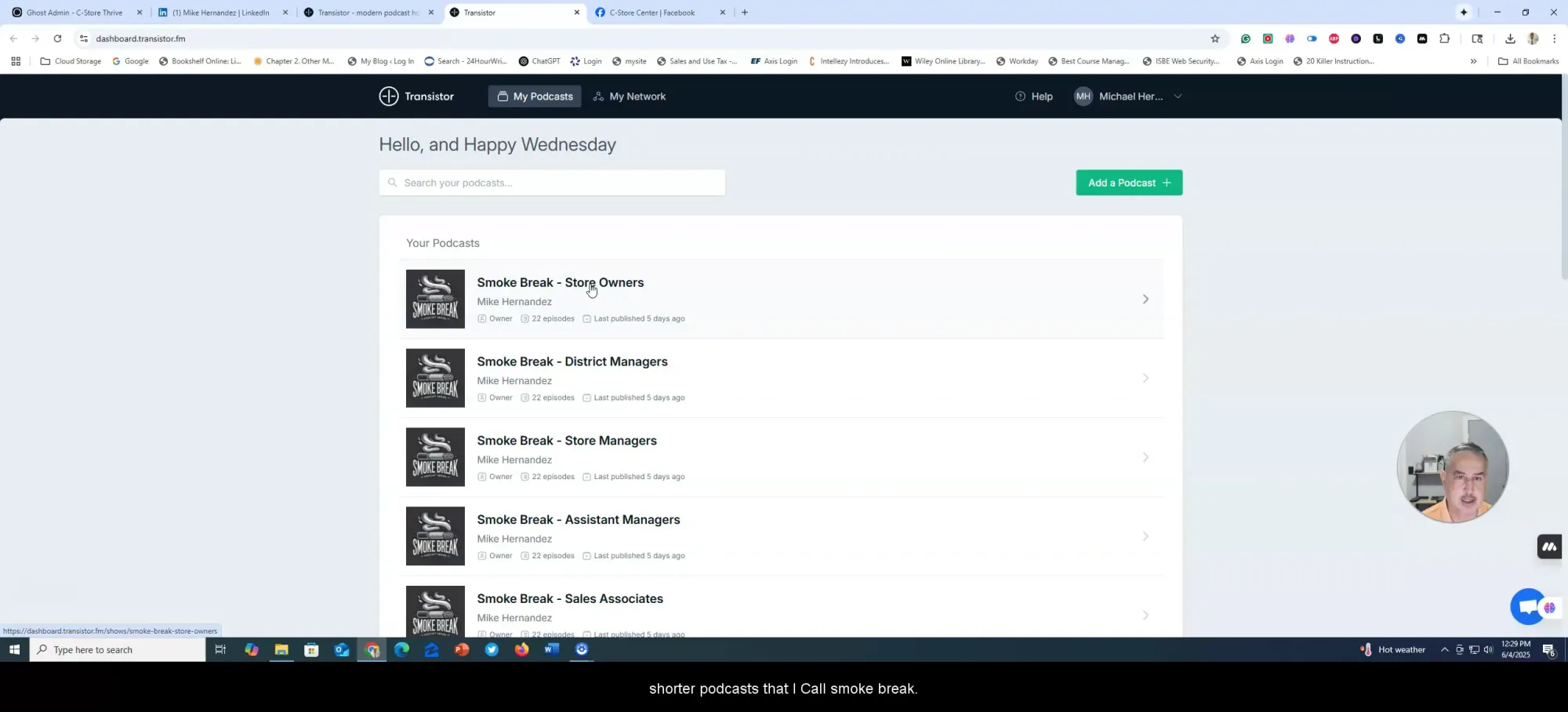Open Firefox from the taskbar
The width and height of the screenshot is (1568, 712).
[521, 649]
